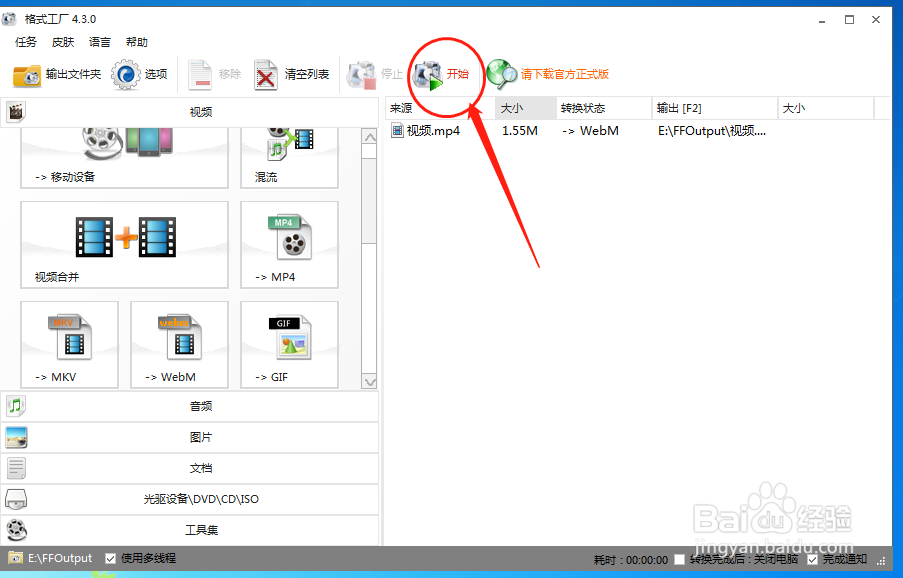This screenshot has width=903, height=578.
Task: Click the 耗时 00:00:00 timer
Action: [x=631, y=560]
